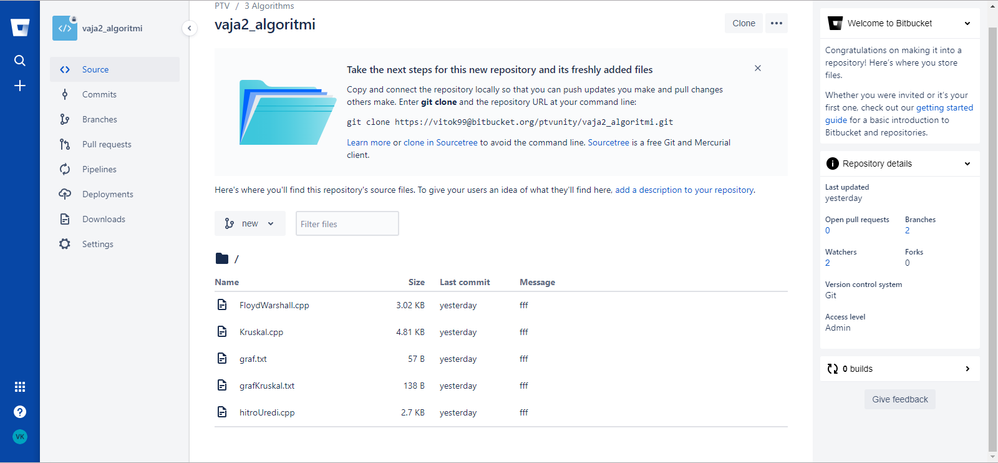
Task: Click the hitroUredi.cpp file icon
Action: pyautogui.click(x=221, y=412)
